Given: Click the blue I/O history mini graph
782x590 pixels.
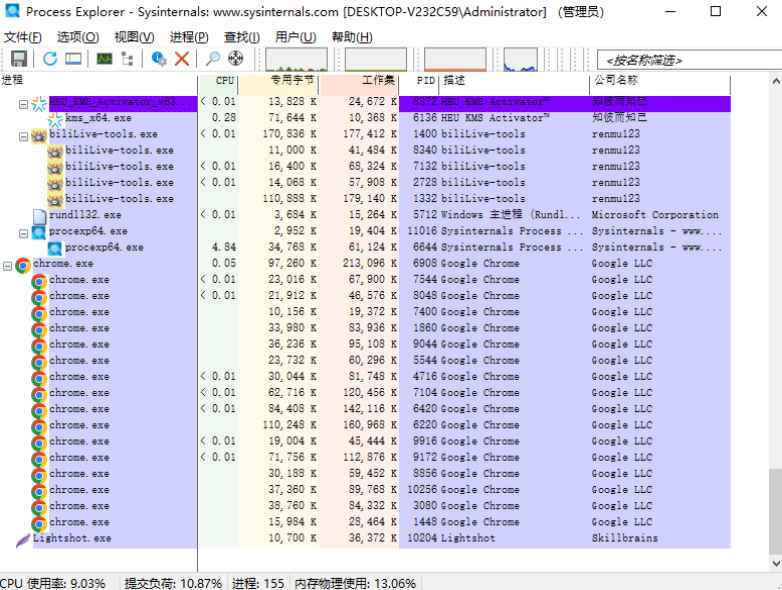Looking at the screenshot, I should point(521,59).
